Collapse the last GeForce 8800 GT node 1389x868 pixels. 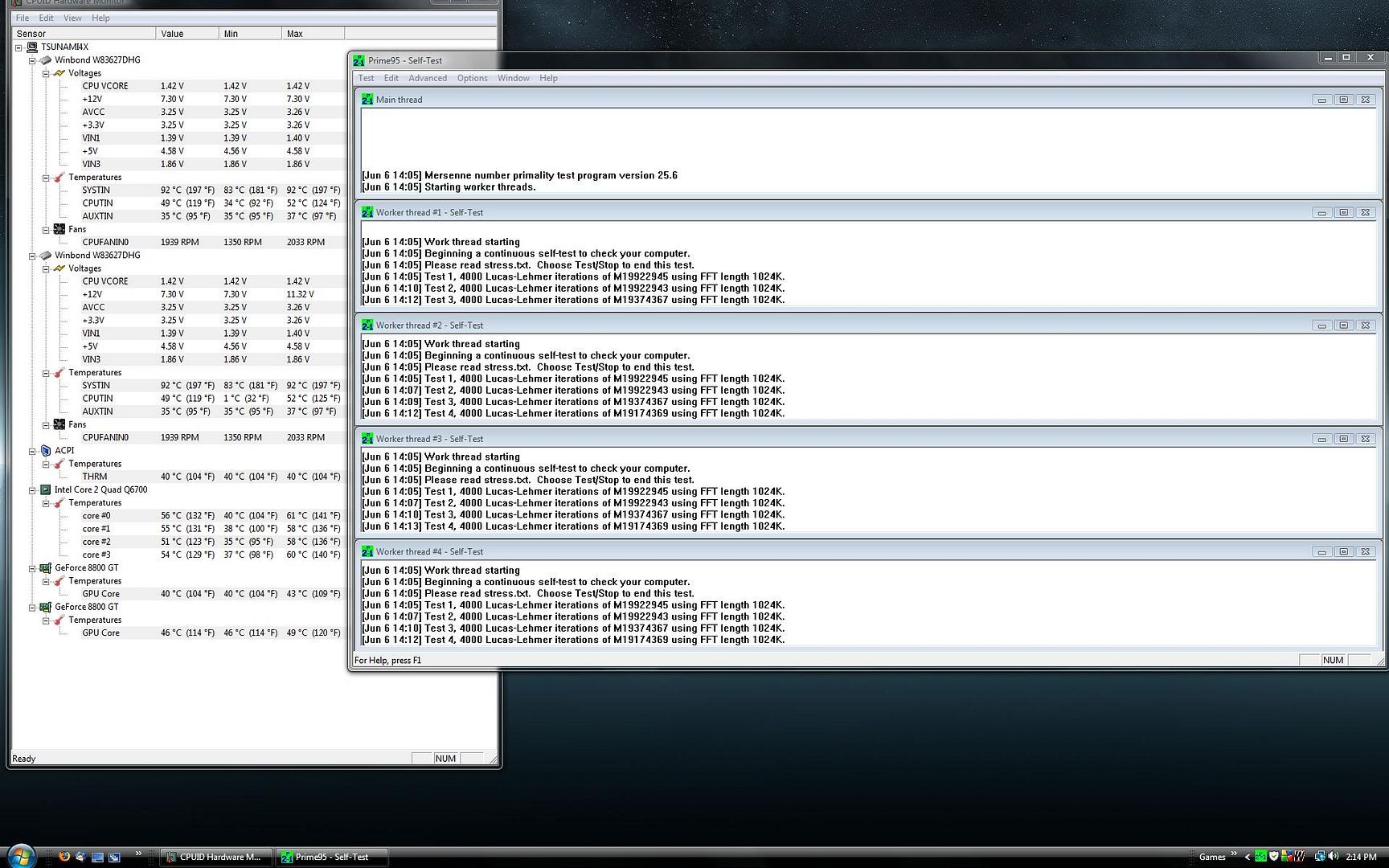pyautogui.click(x=32, y=608)
